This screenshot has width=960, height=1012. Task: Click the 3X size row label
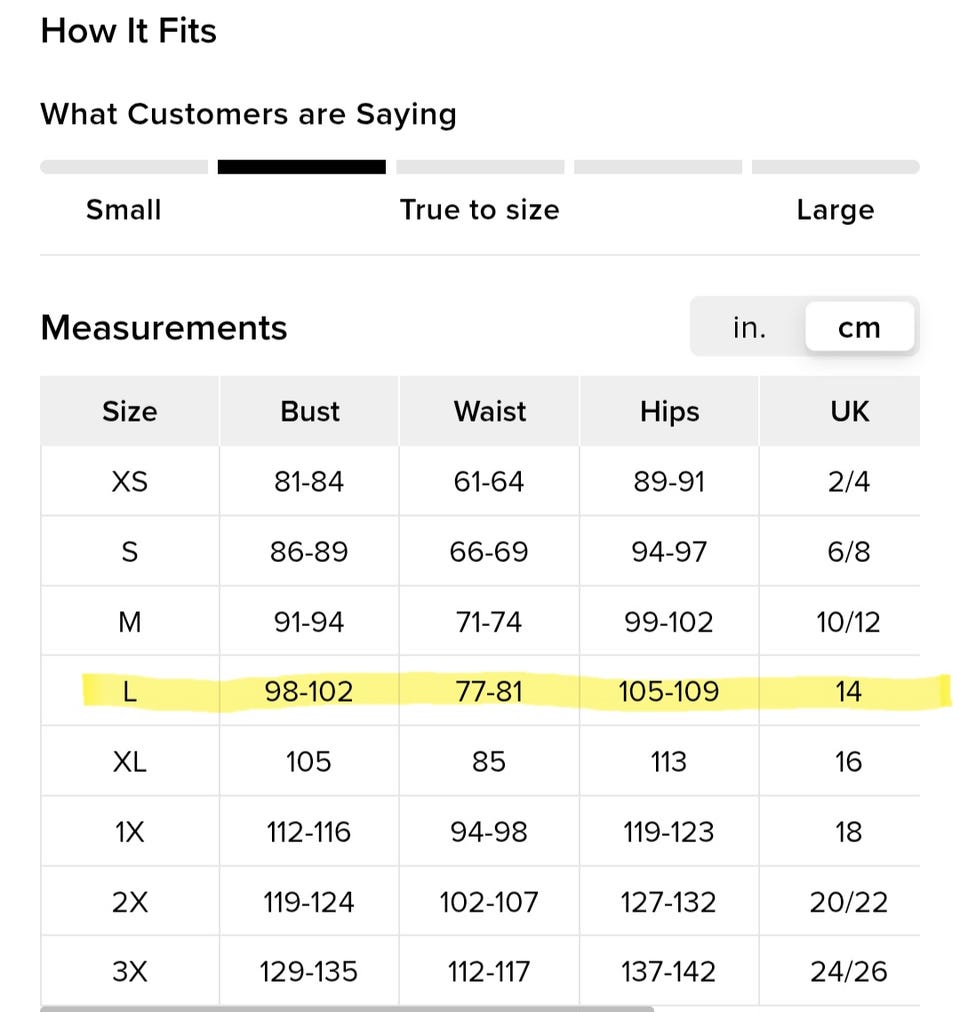pos(130,971)
